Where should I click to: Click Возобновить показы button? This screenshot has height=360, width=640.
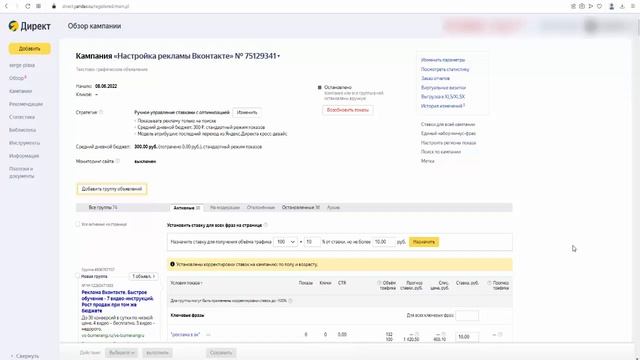(347, 110)
